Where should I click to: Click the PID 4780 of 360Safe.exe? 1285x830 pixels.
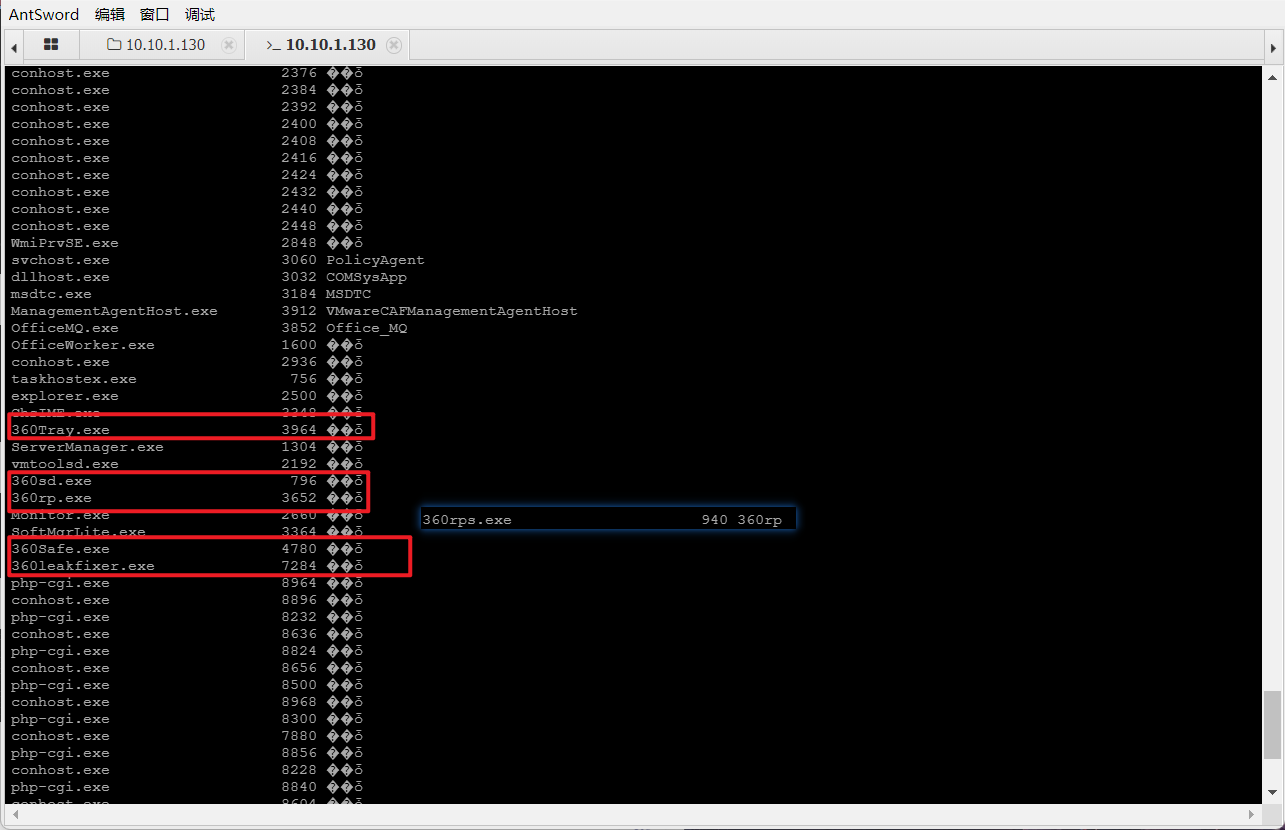point(299,549)
